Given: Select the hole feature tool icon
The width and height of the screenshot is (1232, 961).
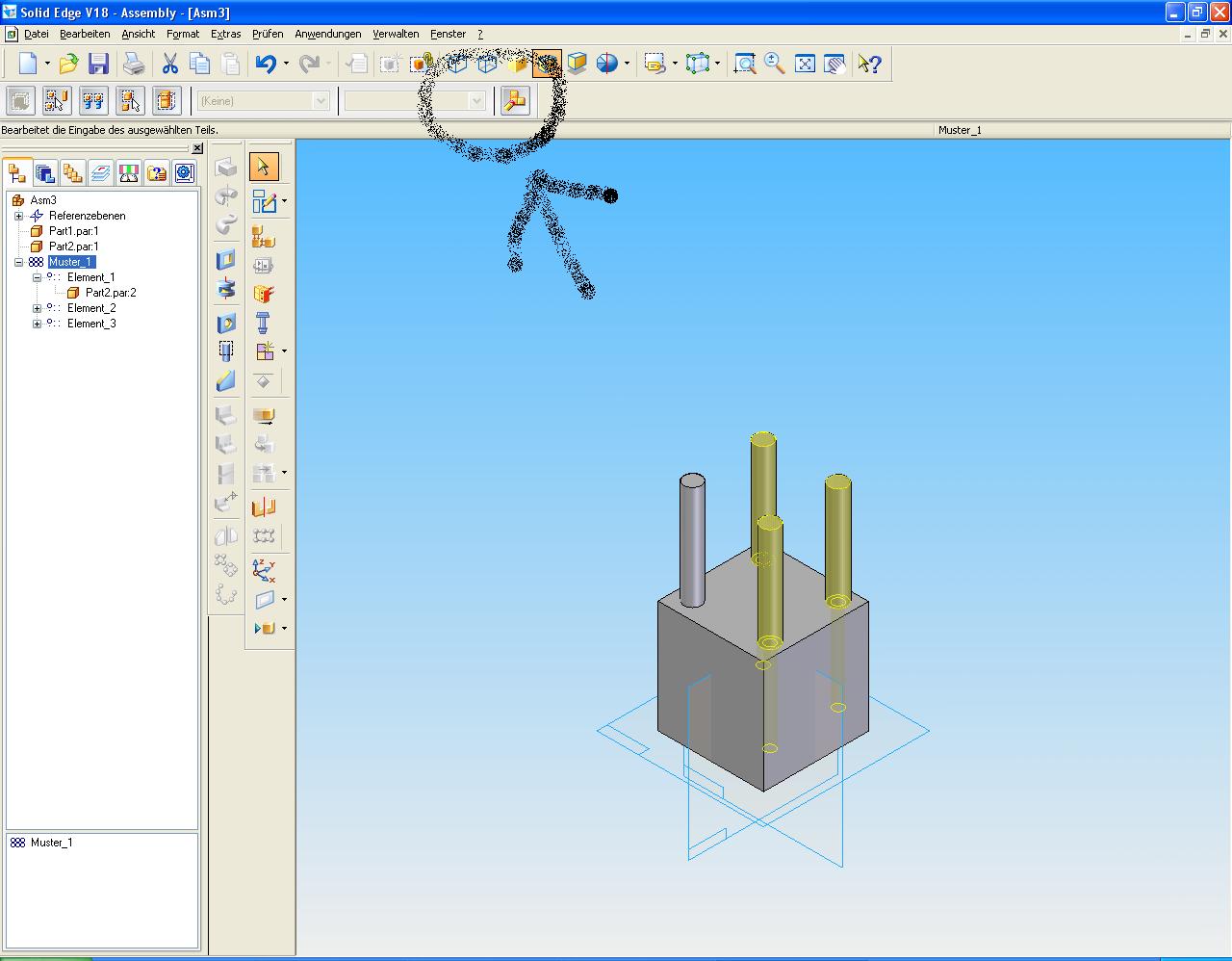Looking at the screenshot, I should 226,323.
